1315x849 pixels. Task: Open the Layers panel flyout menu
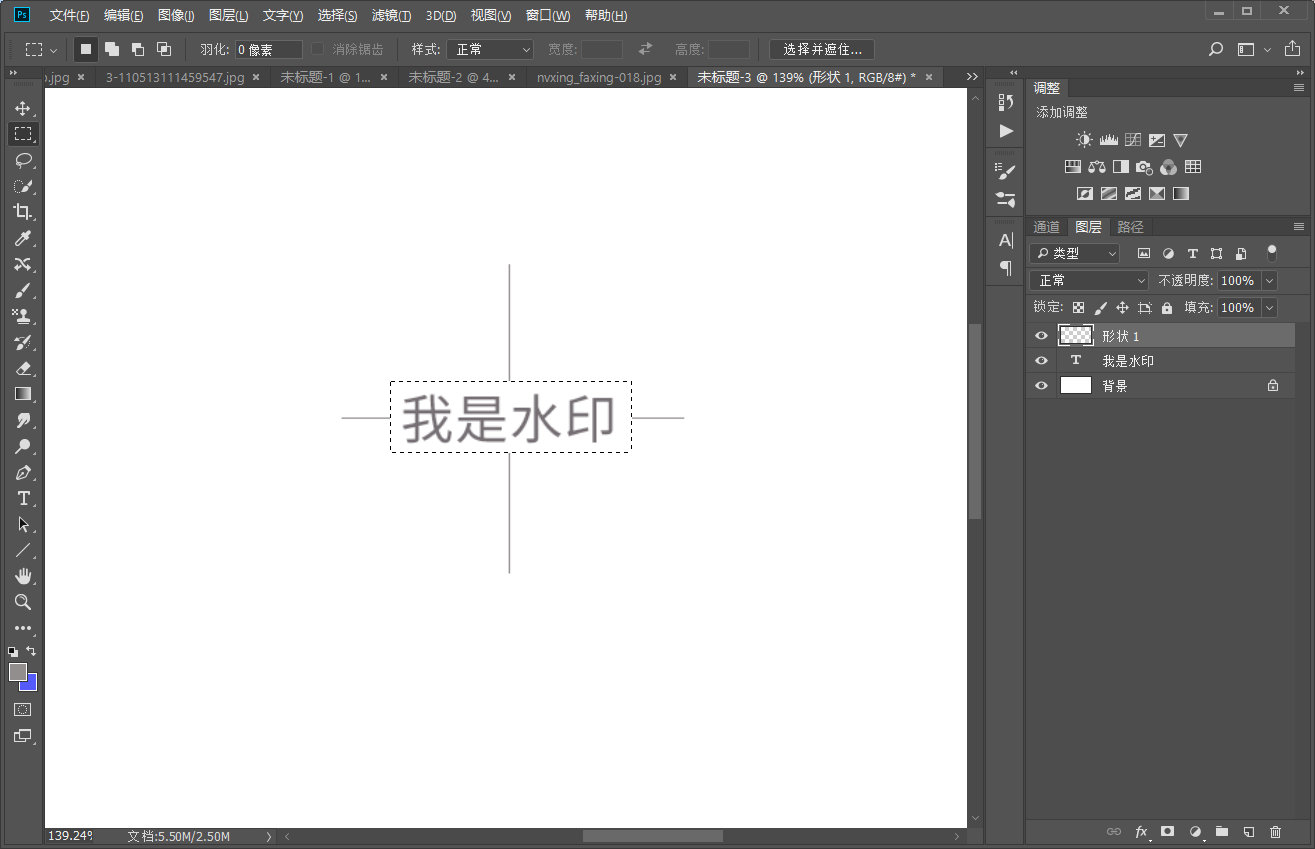[x=1299, y=227]
